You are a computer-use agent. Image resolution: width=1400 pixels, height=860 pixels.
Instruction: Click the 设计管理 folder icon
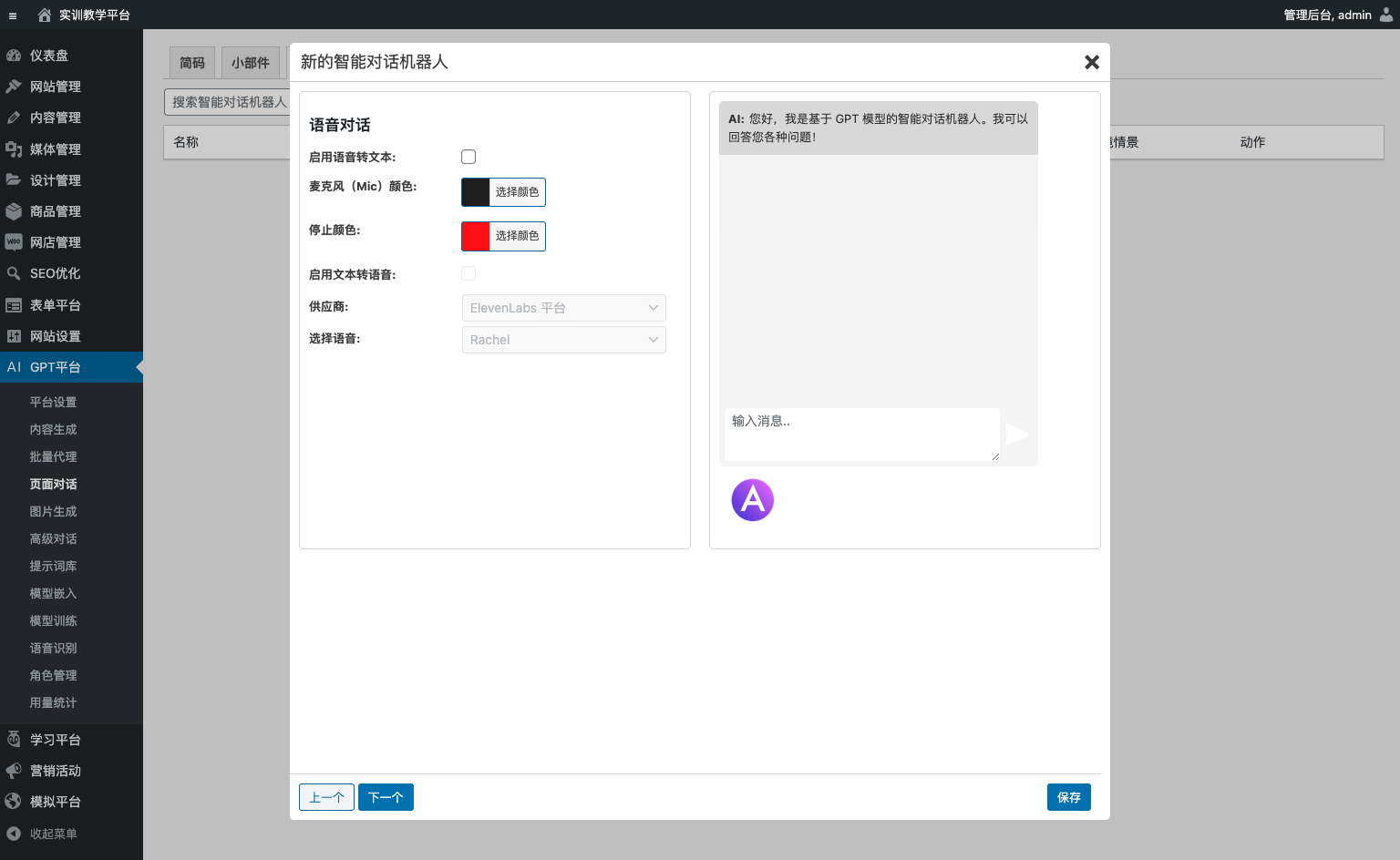14,180
